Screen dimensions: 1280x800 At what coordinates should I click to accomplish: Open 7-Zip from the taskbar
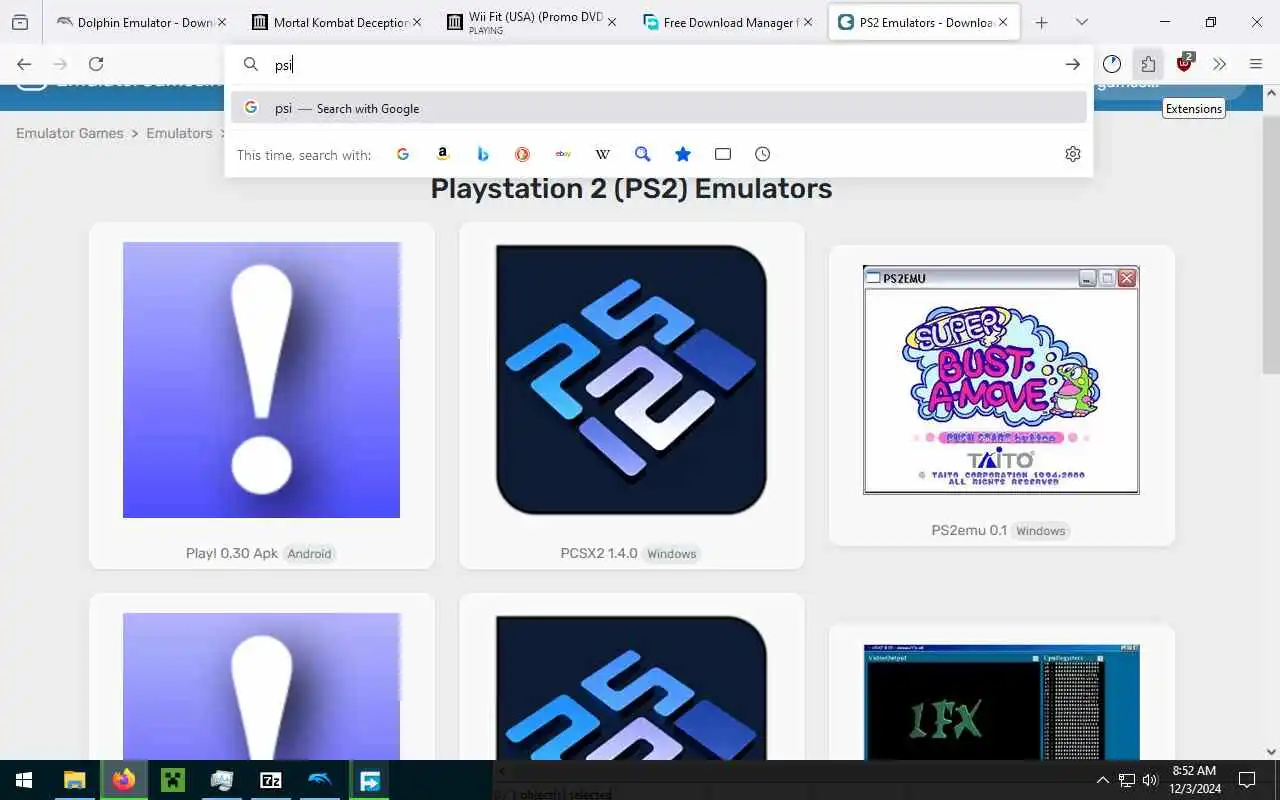coord(270,780)
